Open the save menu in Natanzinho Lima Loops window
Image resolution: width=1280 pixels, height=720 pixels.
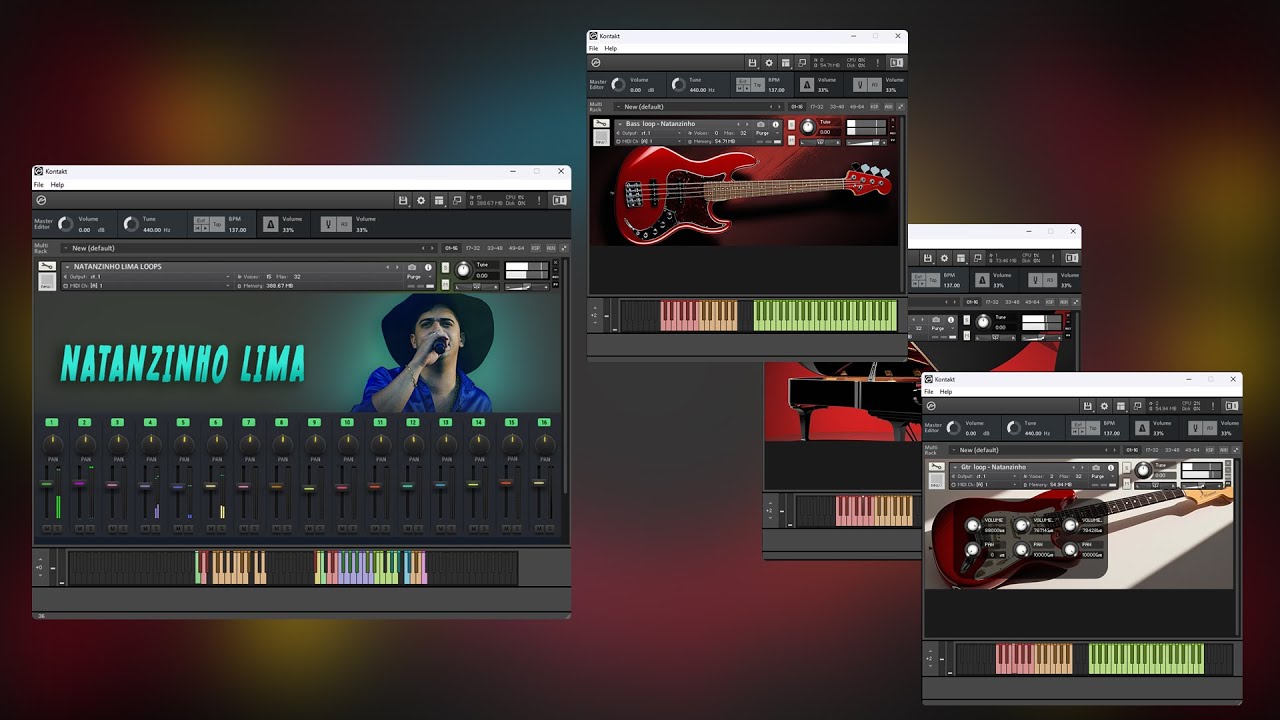[x=403, y=200]
